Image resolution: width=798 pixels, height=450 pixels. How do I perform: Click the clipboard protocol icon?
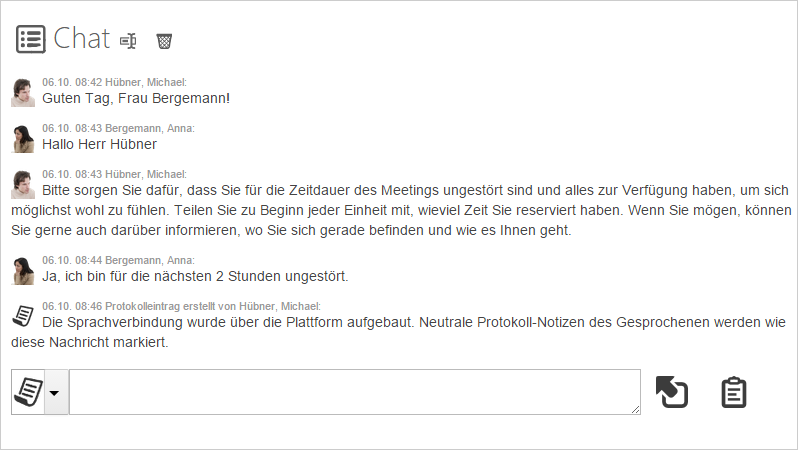pyautogui.click(x=734, y=392)
